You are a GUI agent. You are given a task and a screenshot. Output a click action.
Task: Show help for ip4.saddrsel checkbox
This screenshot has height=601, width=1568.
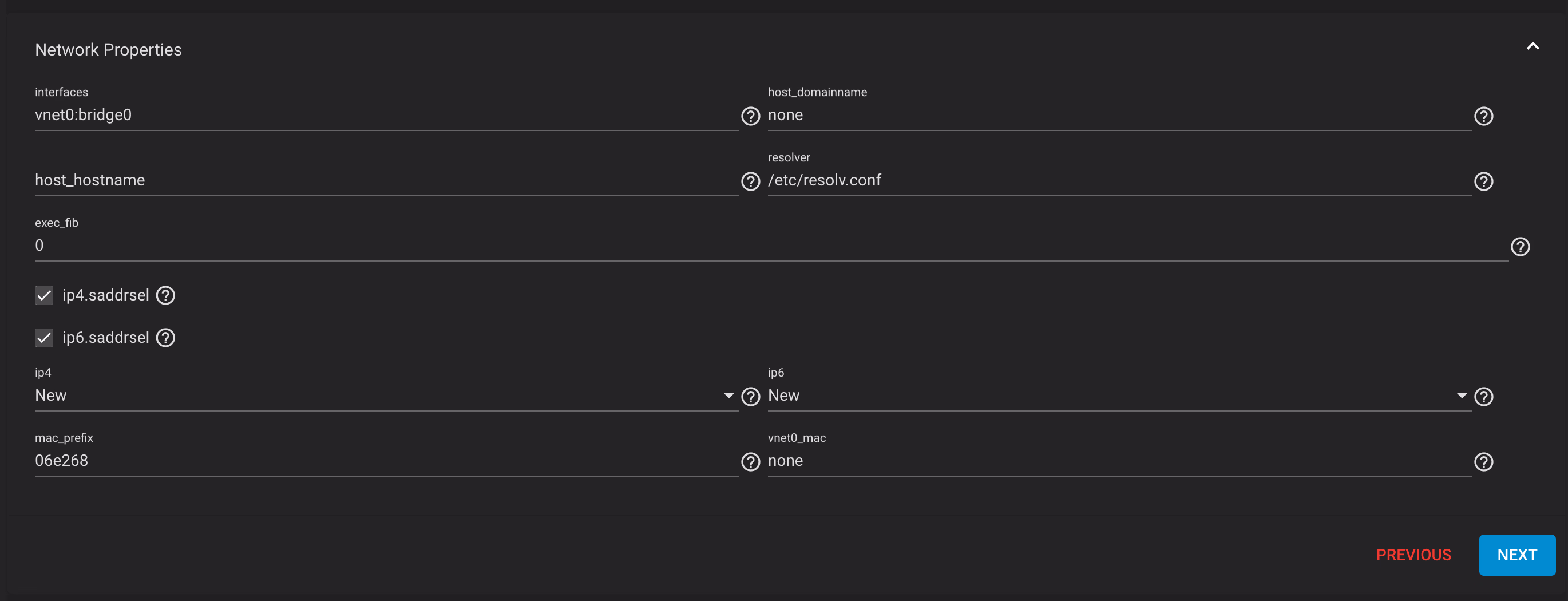pos(165,295)
